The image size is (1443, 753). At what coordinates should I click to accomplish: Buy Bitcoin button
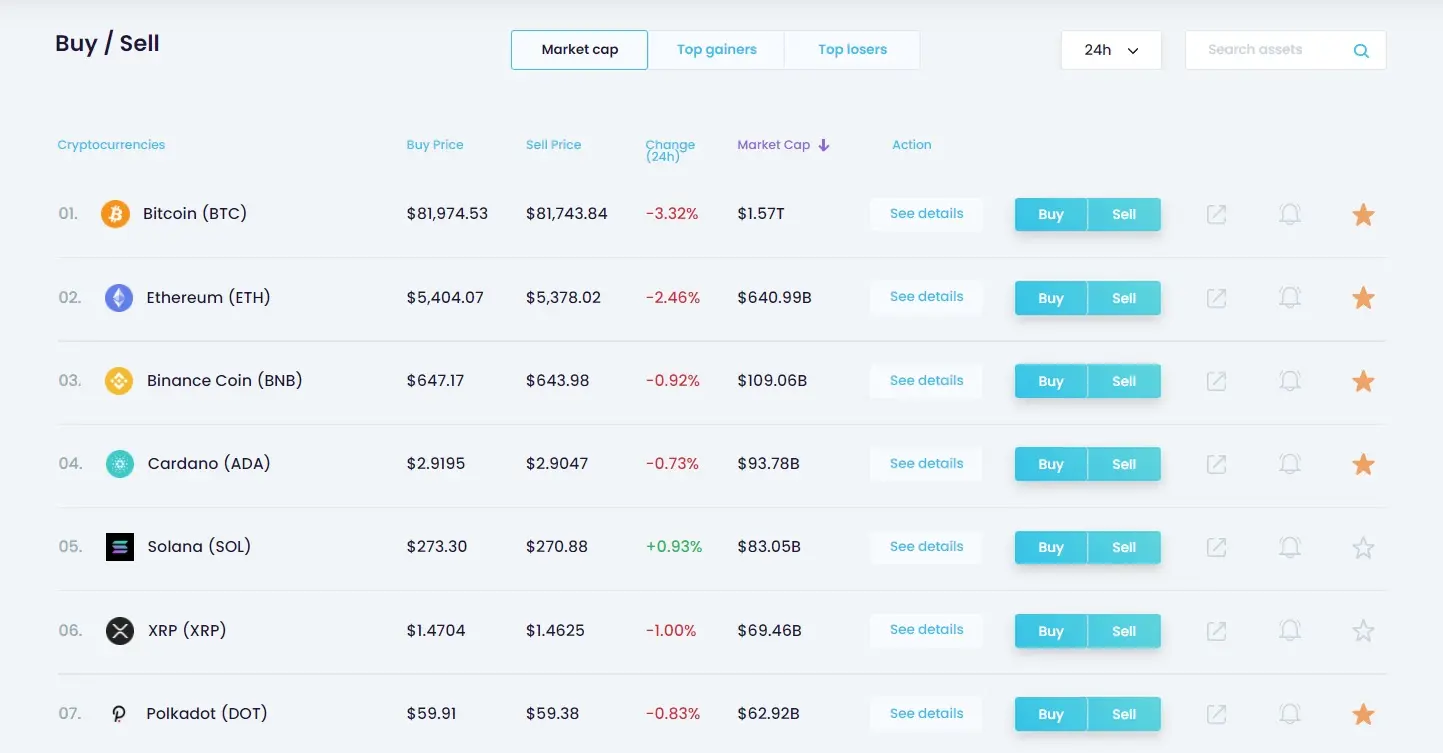[x=1051, y=215]
